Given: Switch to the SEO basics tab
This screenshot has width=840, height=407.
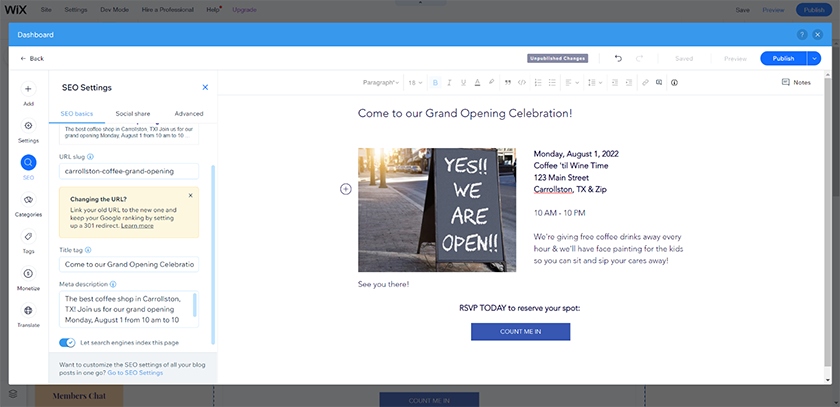Looking at the screenshot, I should tap(77, 114).
